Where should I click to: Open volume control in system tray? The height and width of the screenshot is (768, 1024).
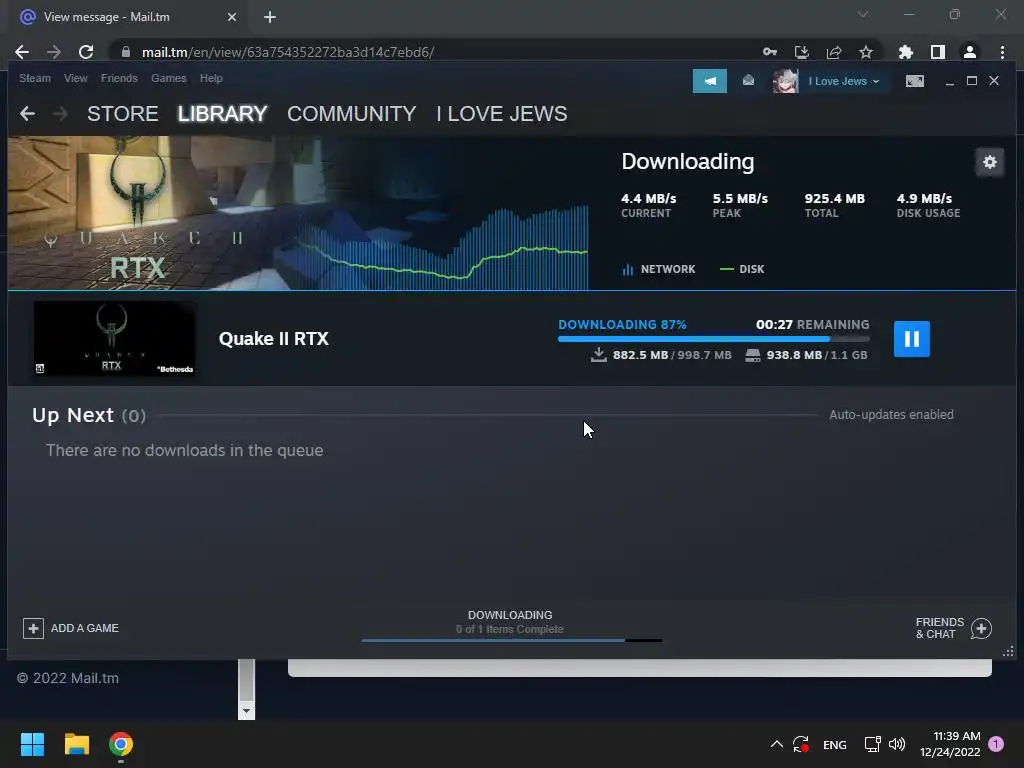pyautogui.click(x=897, y=744)
